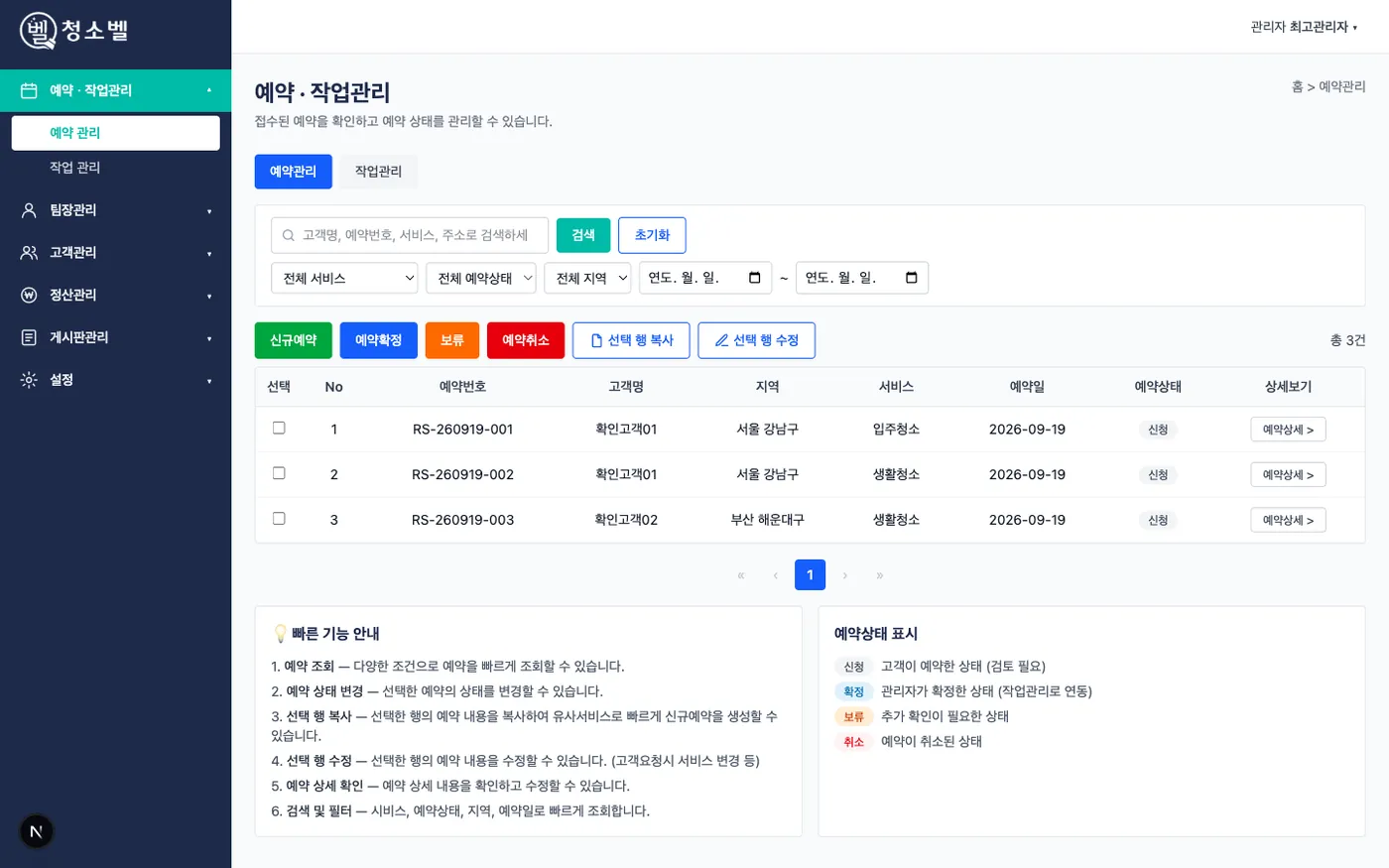Click the blue 예약확정 button

[379, 340]
